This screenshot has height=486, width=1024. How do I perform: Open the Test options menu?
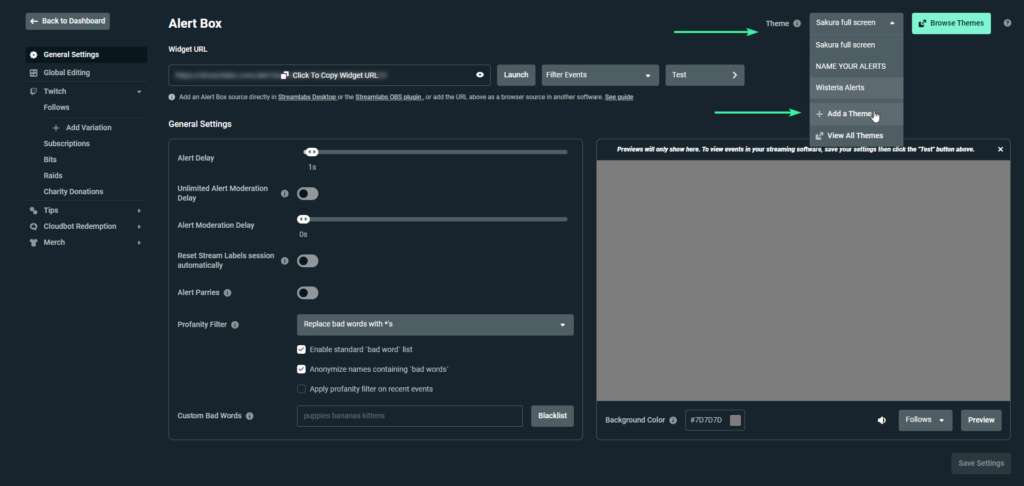pos(705,75)
